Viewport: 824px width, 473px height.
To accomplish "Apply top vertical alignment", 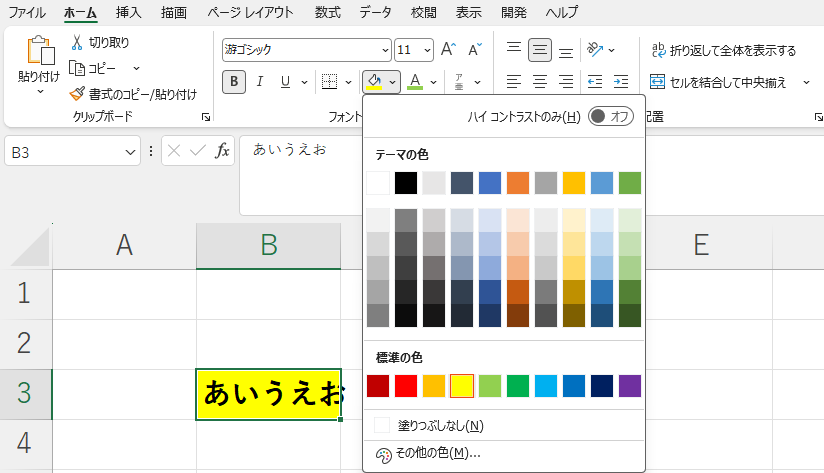I will (514, 49).
